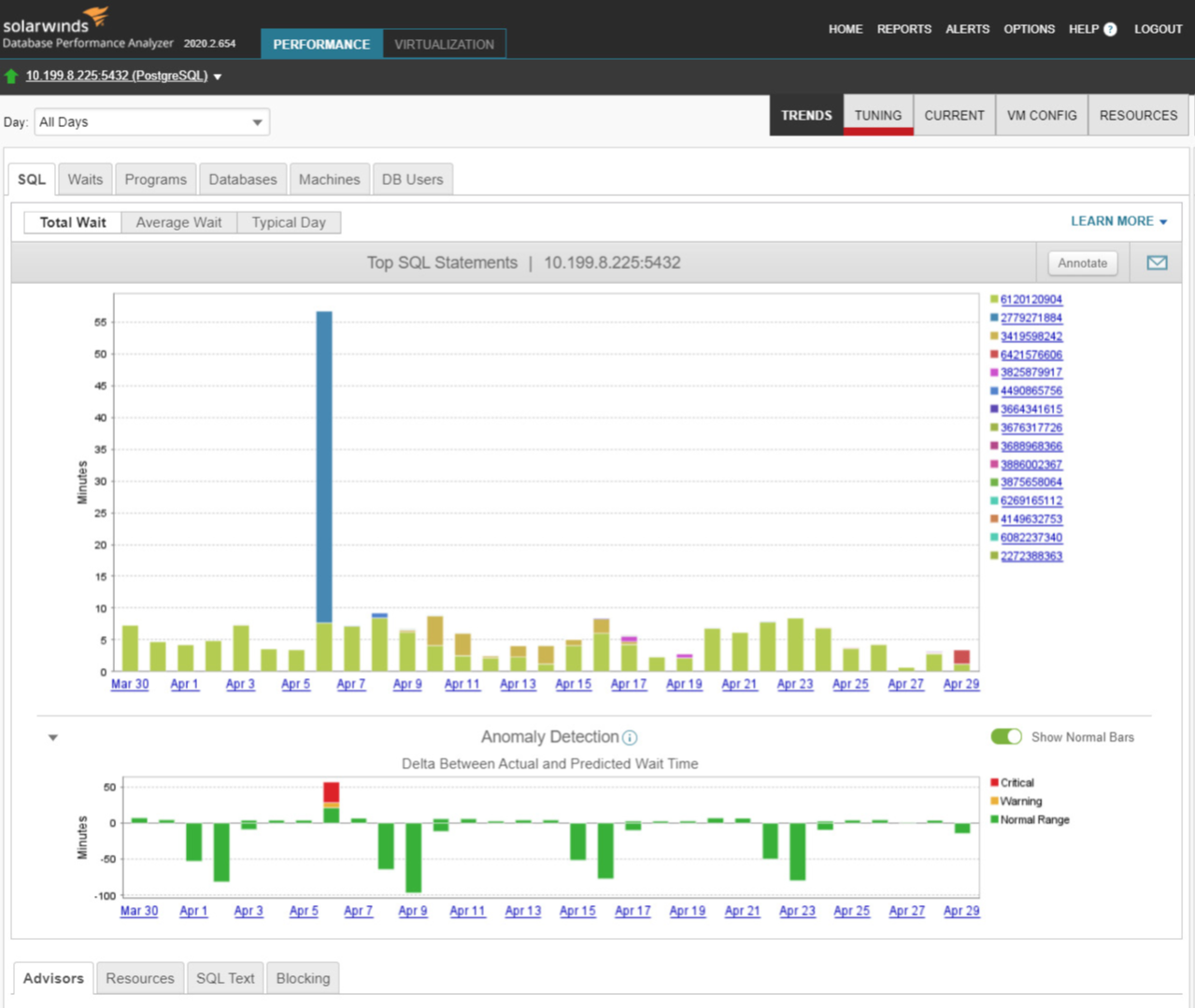The image size is (1195, 1008).
Task: Select the Waits tab
Action: [85, 179]
